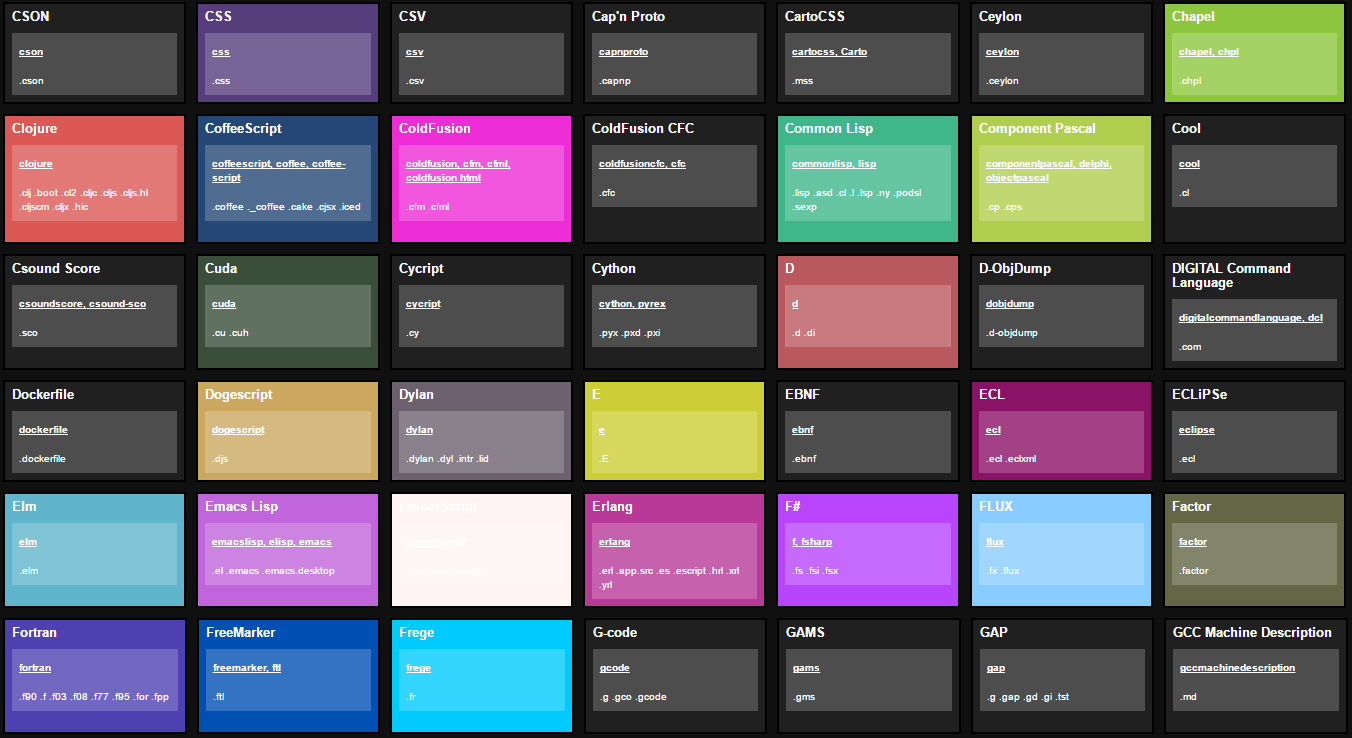Follow the 'dylan' link
Viewport: 1352px width, 738px height.
pos(419,430)
